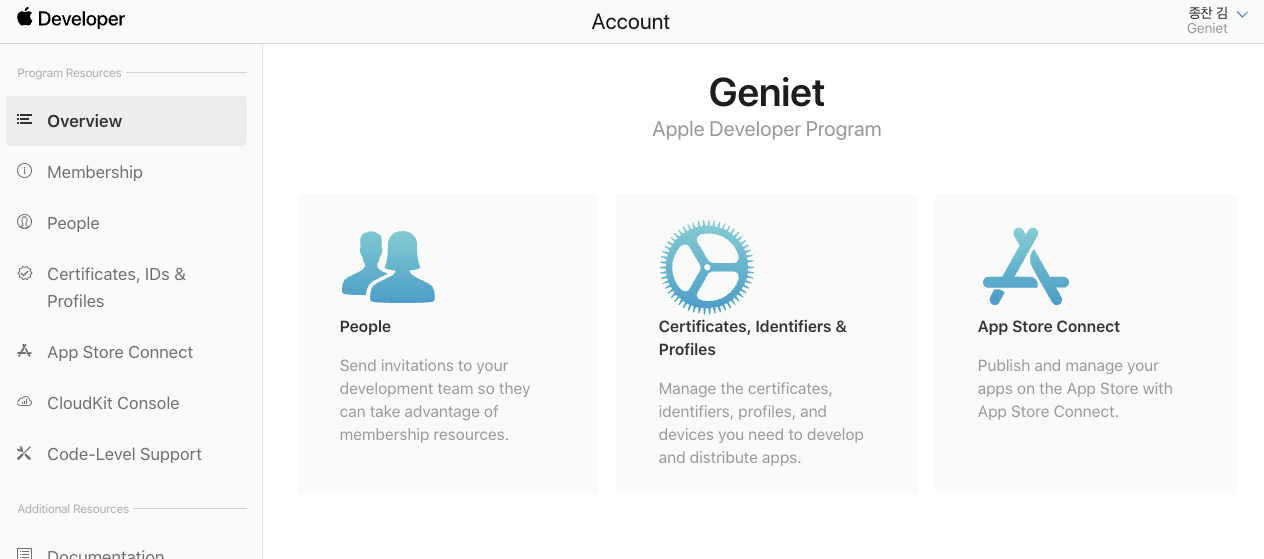Select Membership in the sidebar

pyautogui.click(x=95, y=172)
